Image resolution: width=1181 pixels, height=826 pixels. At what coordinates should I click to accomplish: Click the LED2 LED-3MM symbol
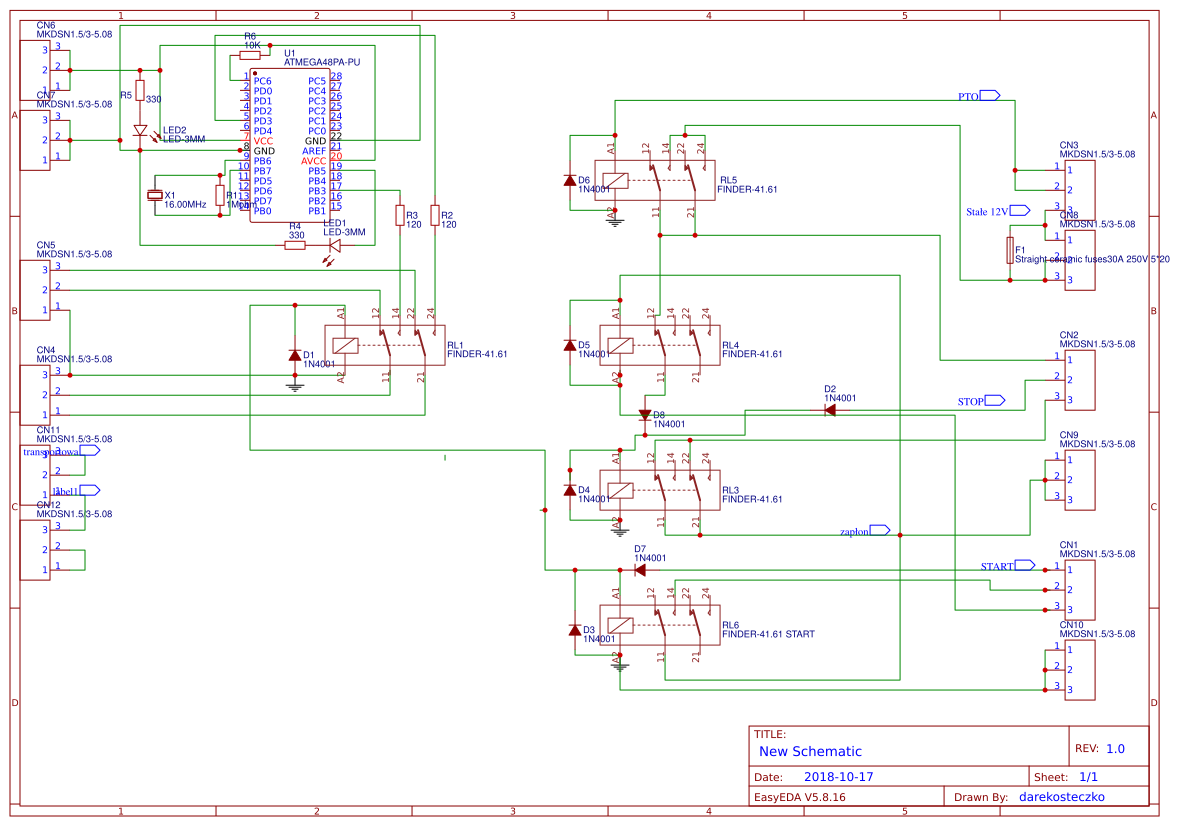[x=142, y=131]
